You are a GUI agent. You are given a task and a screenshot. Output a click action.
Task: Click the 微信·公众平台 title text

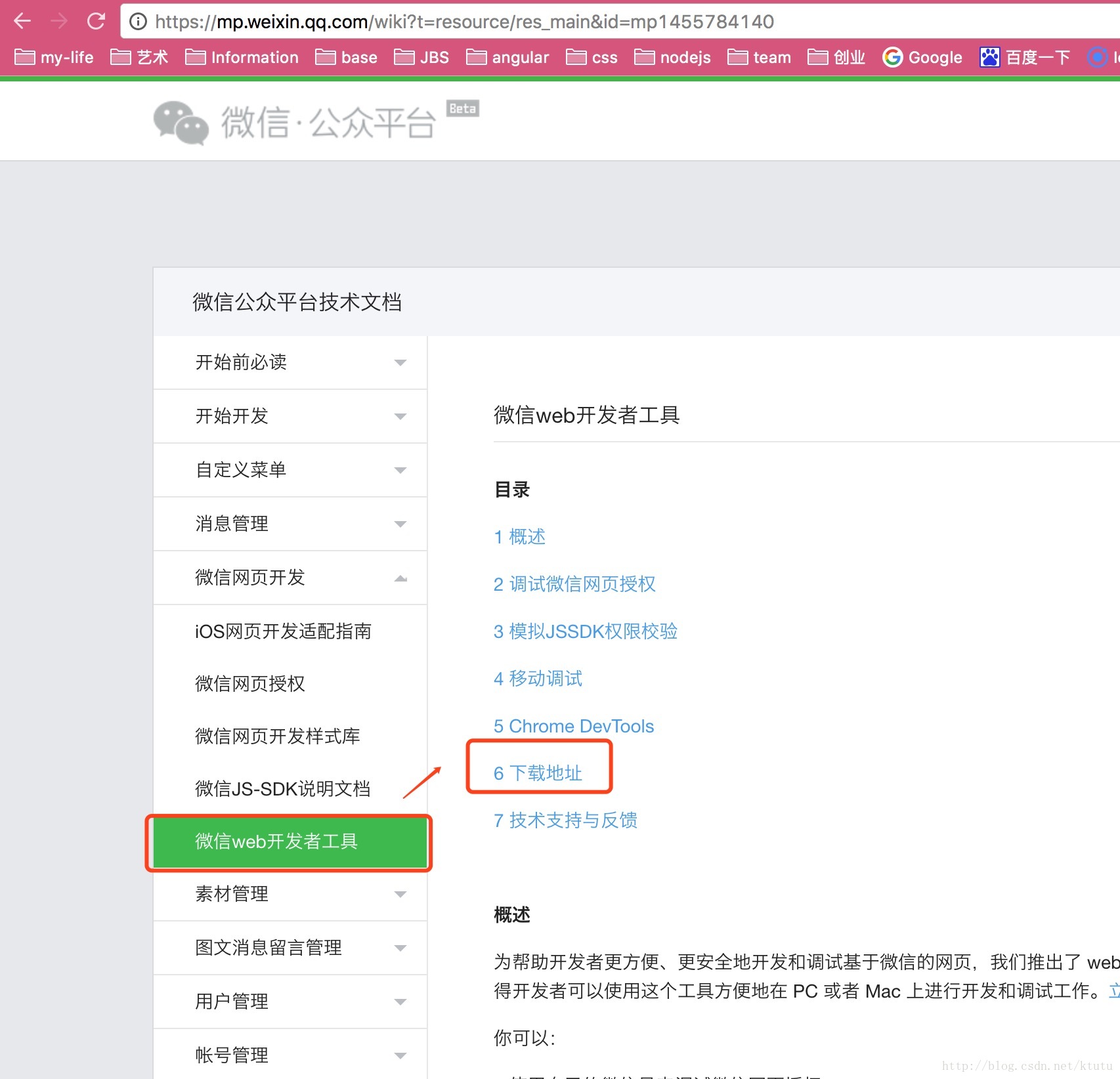point(328,123)
